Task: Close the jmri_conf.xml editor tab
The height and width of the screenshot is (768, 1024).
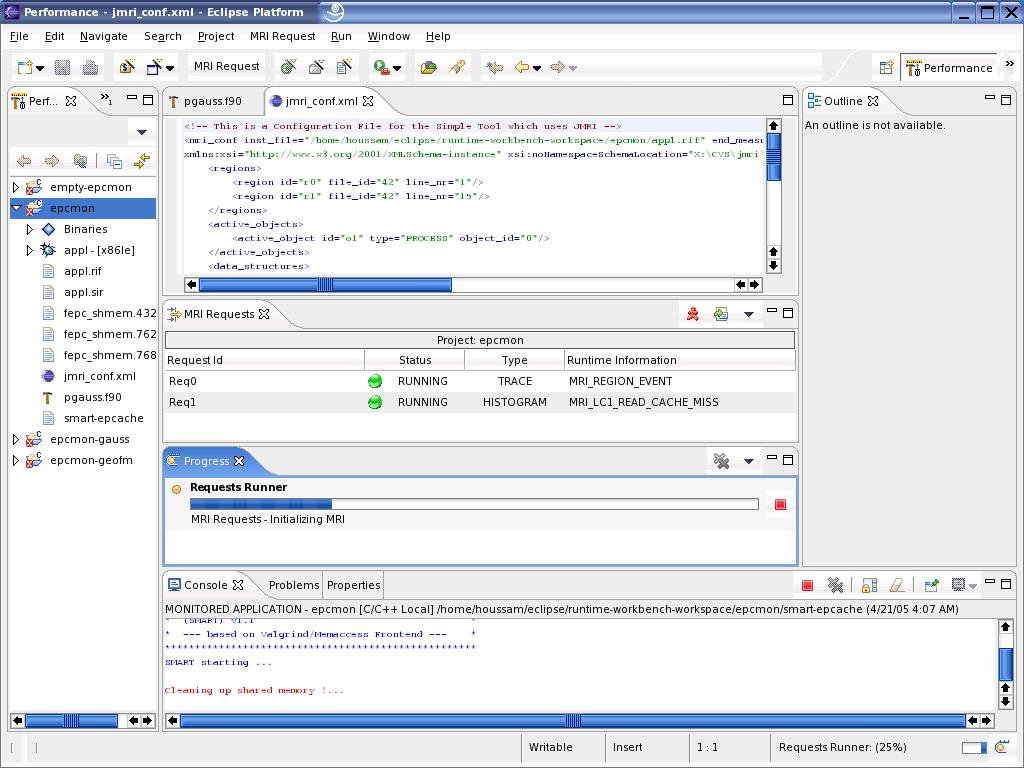Action: (x=368, y=101)
